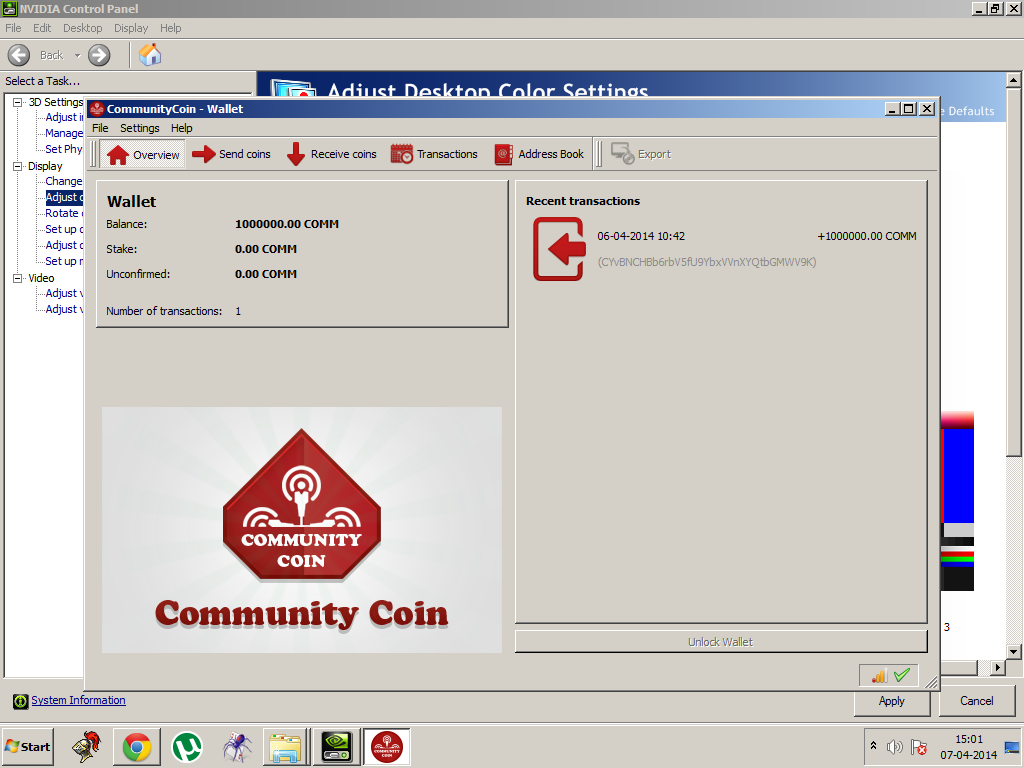Click the CommunityCoin wallet title bar icon
The height and width of the screenshot is (768, 1024).
coord(97,109)
